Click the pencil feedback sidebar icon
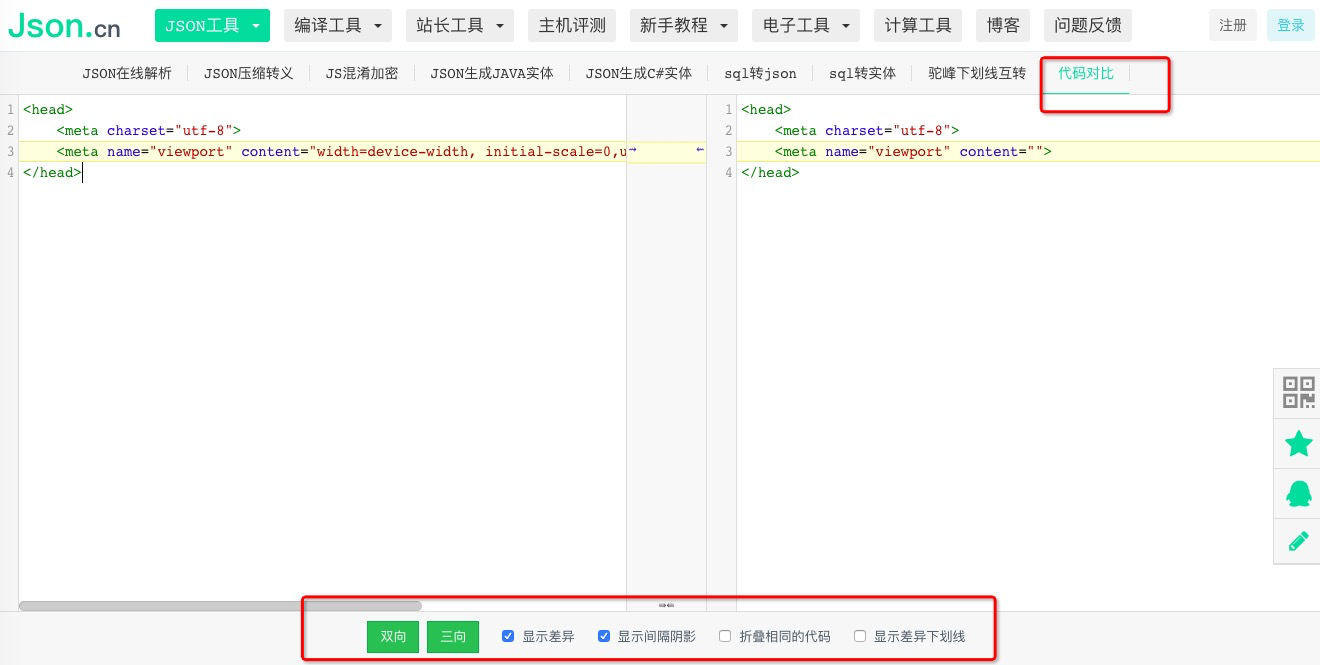The width and height of the screenshot is (1320, 665). (1298, 542)
